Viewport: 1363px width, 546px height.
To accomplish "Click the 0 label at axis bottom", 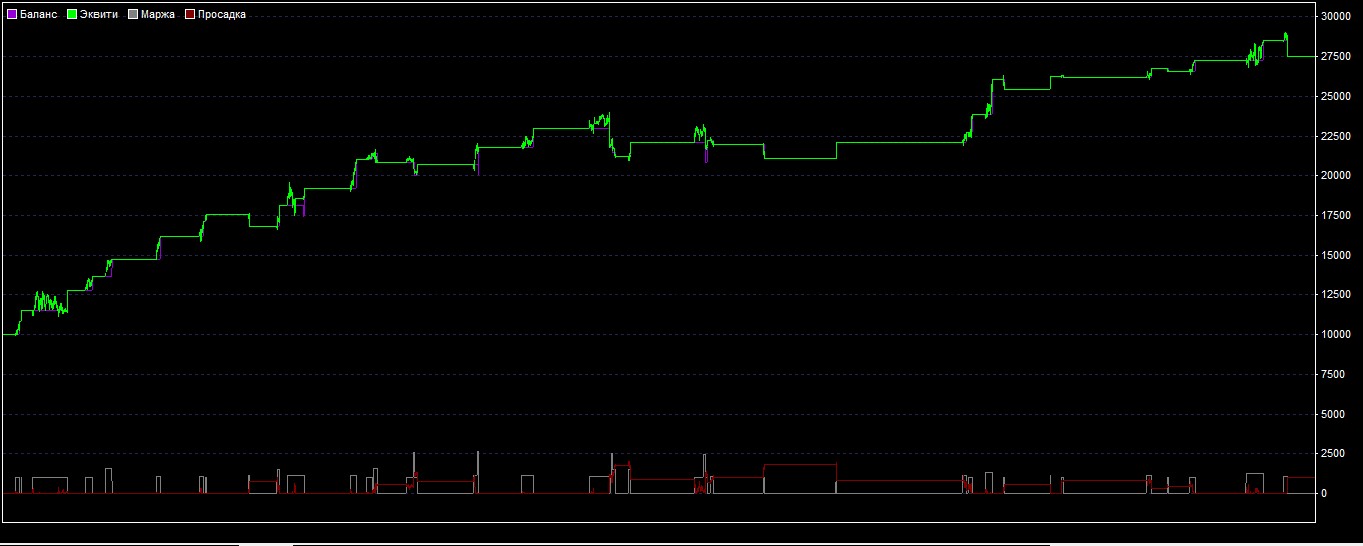I will point(1324,494).
